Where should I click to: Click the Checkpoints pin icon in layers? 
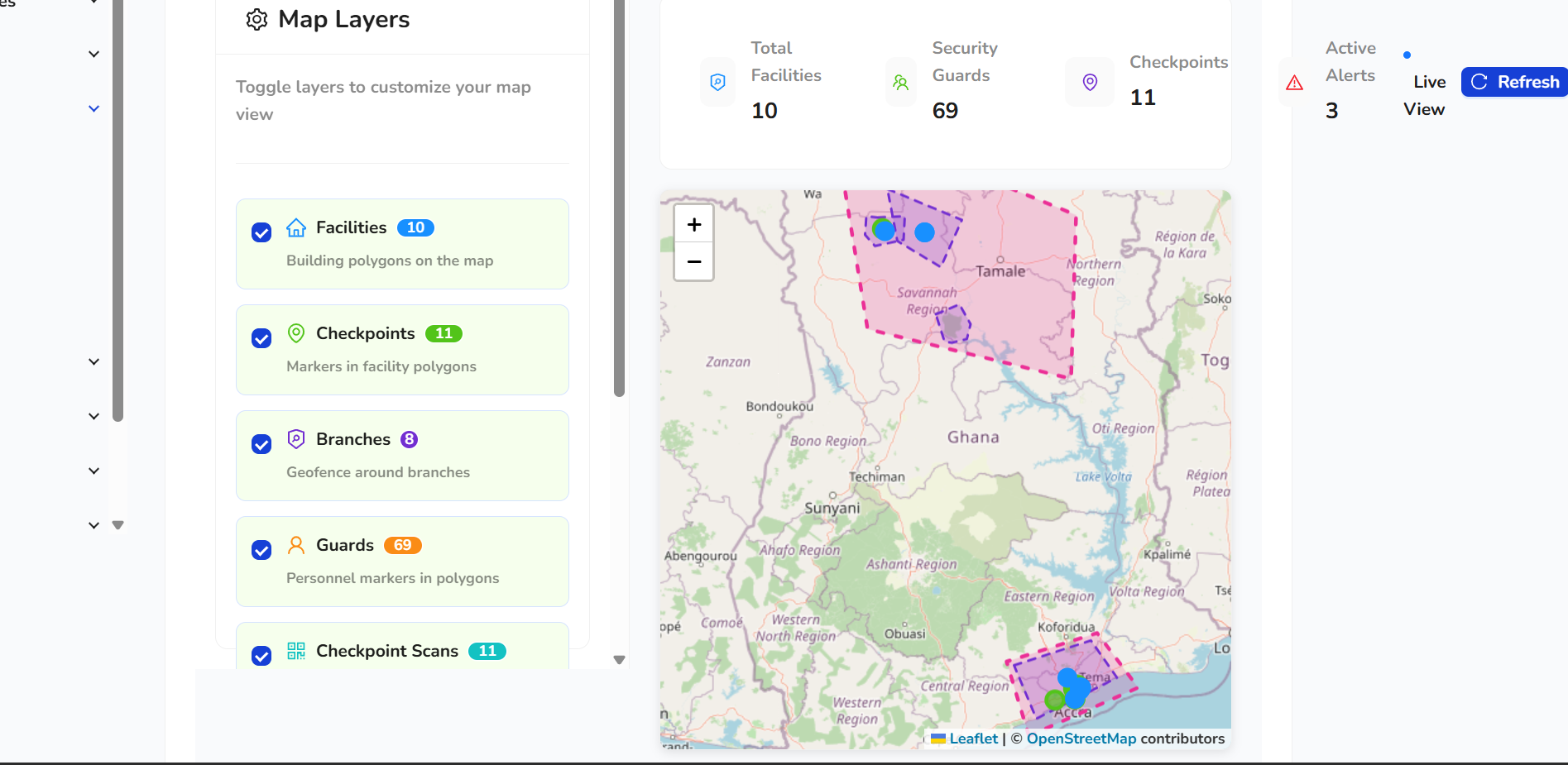click(x=296, y=333)
